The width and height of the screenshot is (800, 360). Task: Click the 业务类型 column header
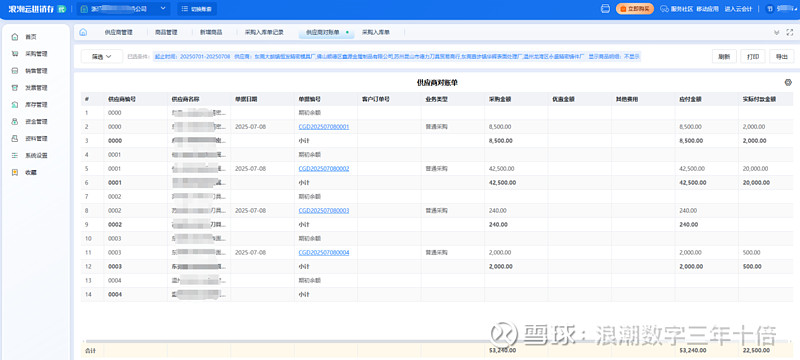[x=453, y=99]
